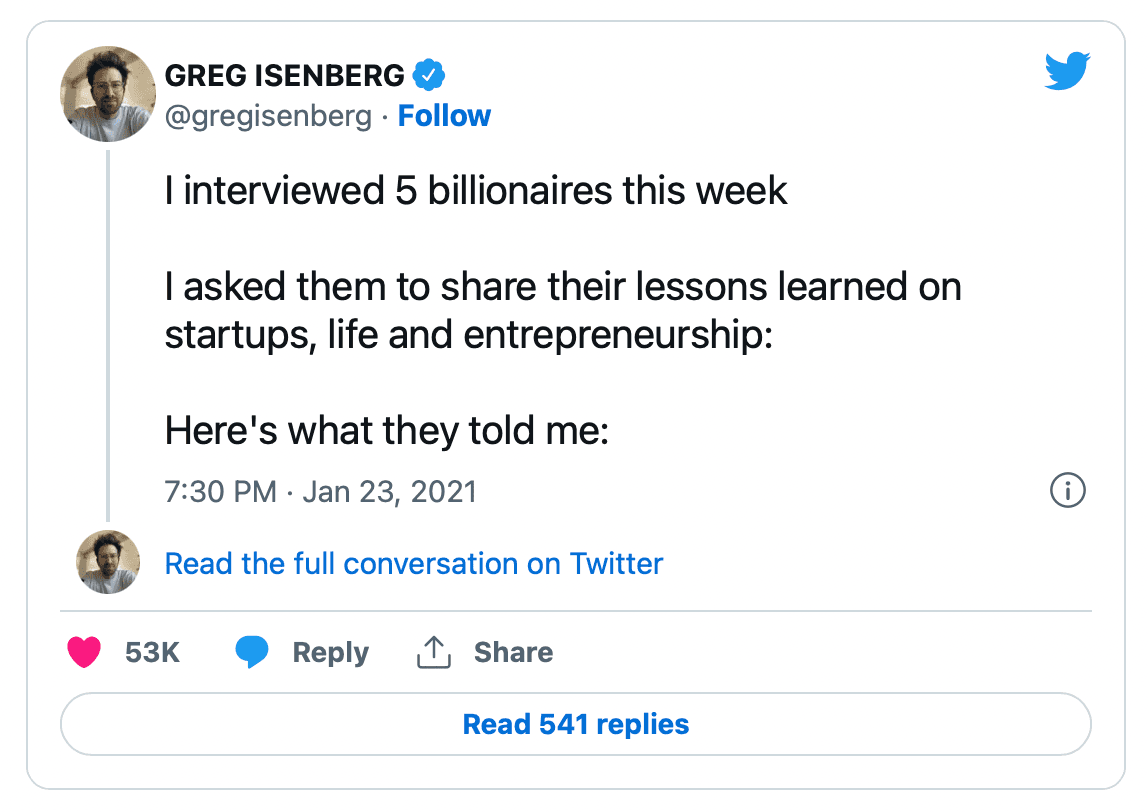Viewport: 1148px width, 812px height.
Task: Open the 7:30 PM · Jan 23, 2021 timestamp
Action: (x=320, y=492)
